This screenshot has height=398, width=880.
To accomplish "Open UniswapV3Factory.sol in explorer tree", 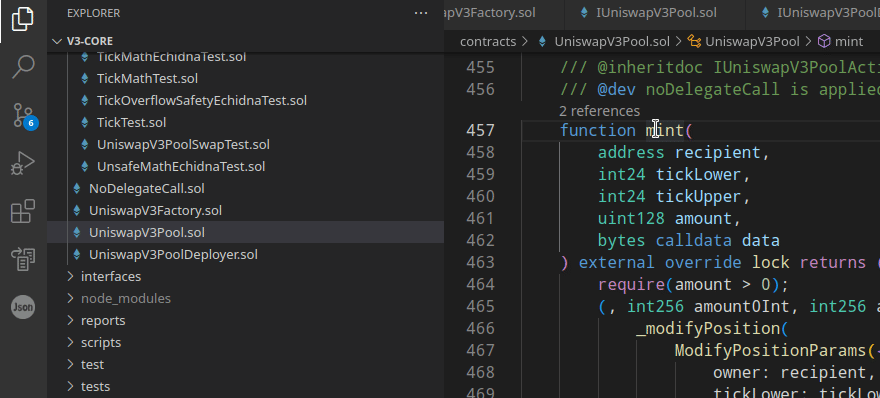I will point(155,210).
